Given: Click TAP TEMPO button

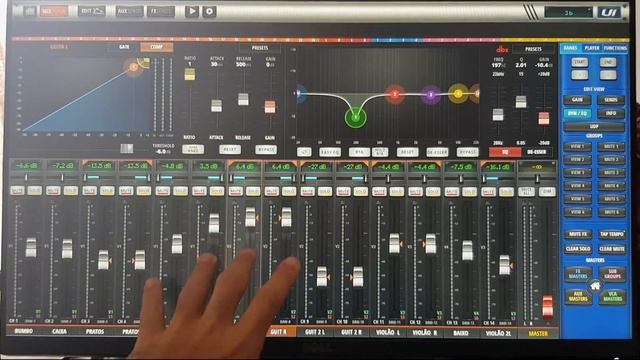Looking at the screenshot, I should coord(611,234).
